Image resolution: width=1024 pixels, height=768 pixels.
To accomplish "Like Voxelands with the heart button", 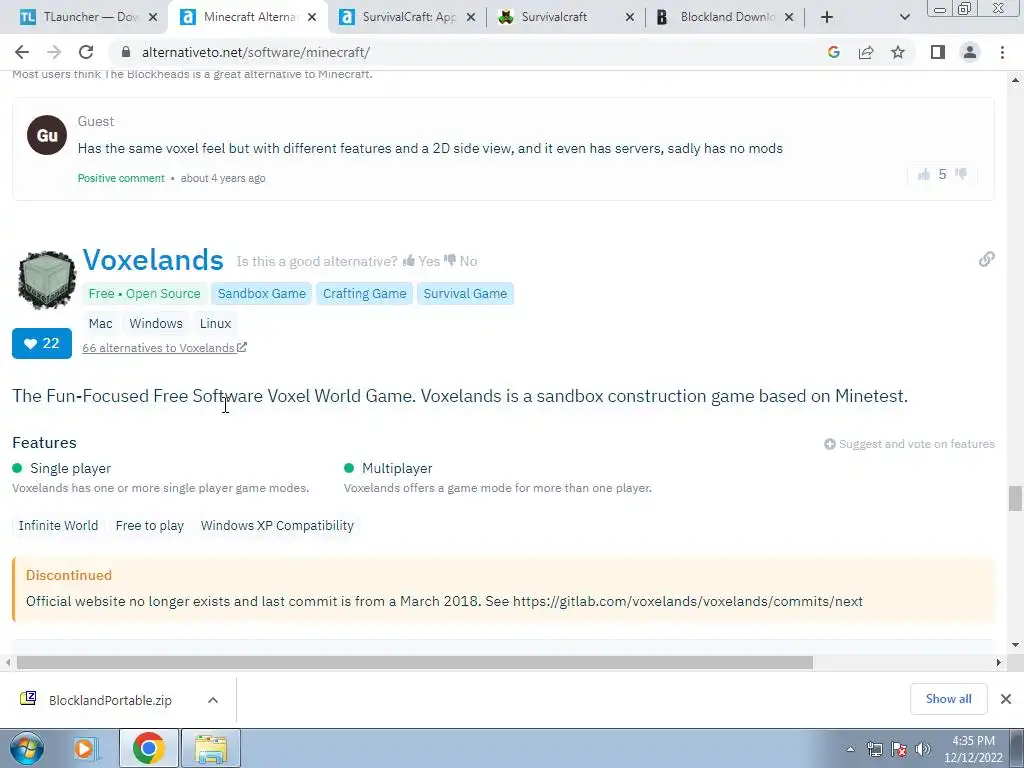I will [42, 344].
